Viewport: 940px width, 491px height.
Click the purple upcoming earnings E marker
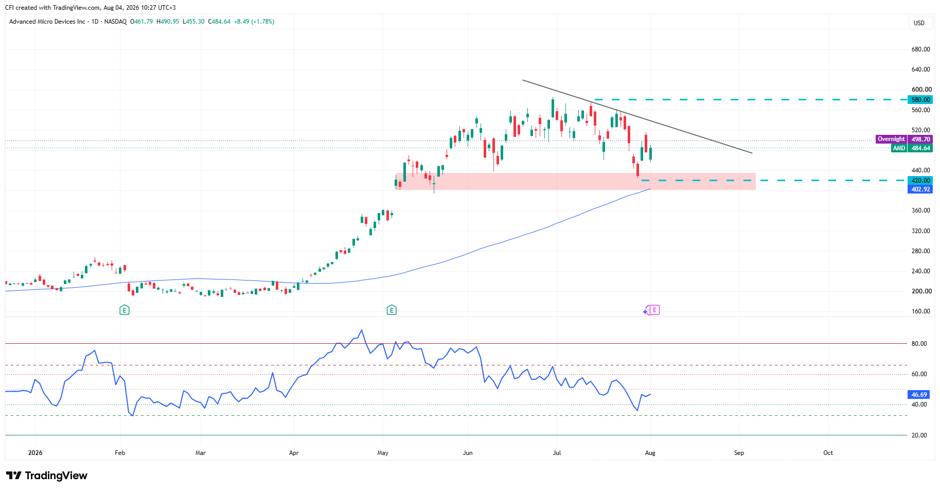654,310
